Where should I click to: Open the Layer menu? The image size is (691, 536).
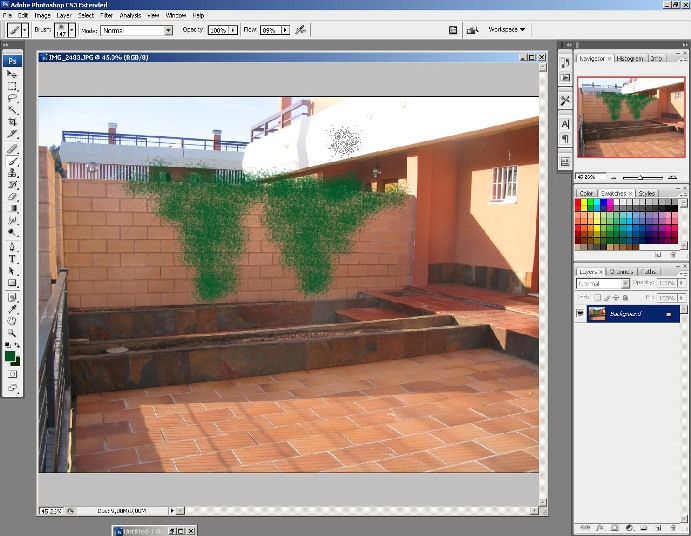[x=64, y=15]
